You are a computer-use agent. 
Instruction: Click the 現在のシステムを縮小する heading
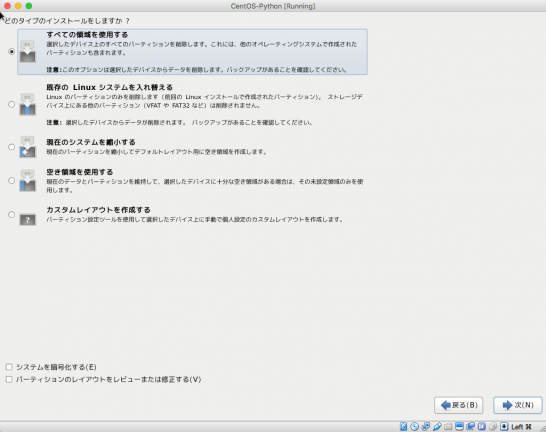(91, 142)
